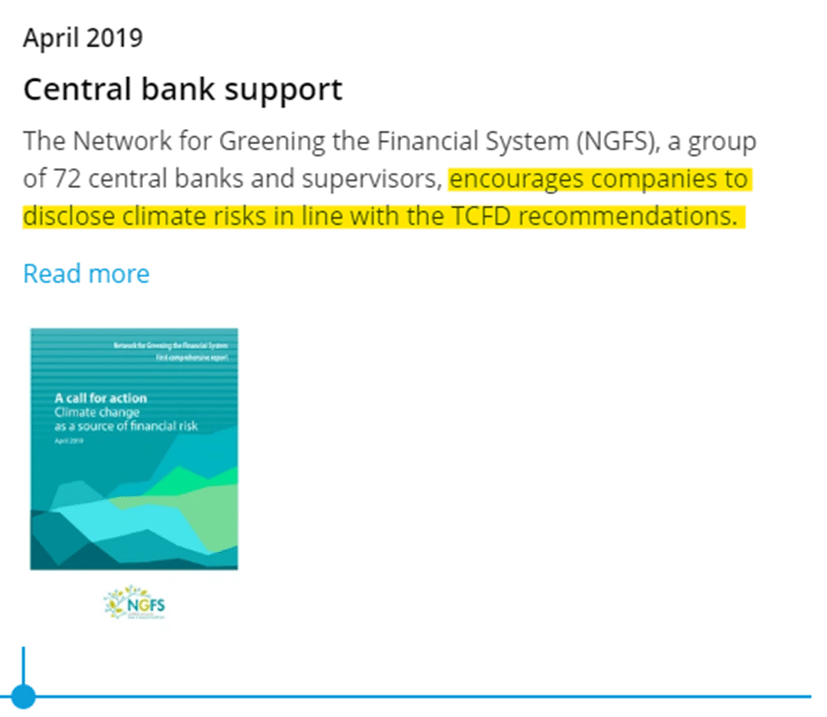Open the Read more link
The image size is (827, 717).
point(86,273)
